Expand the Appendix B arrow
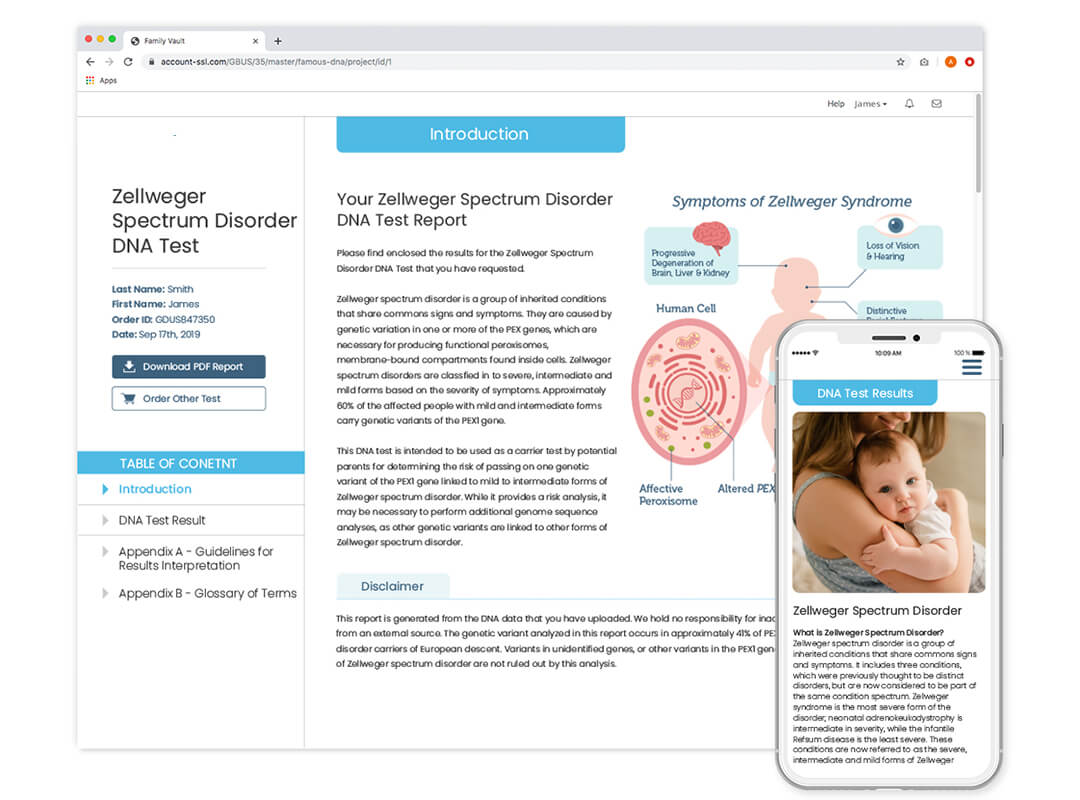 [105, 593]
